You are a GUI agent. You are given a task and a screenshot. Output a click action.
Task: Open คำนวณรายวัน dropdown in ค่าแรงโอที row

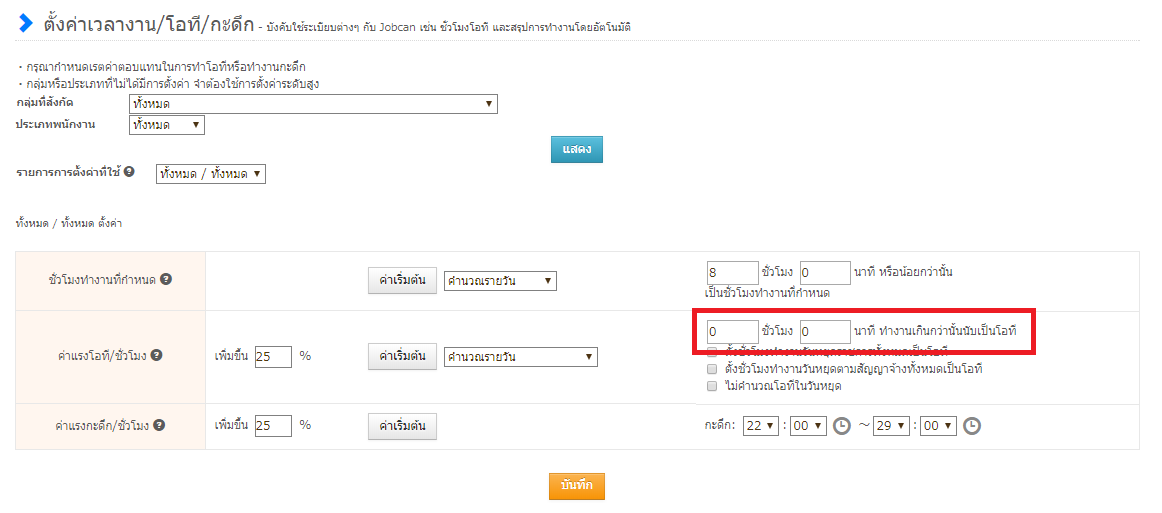point(520,356)
